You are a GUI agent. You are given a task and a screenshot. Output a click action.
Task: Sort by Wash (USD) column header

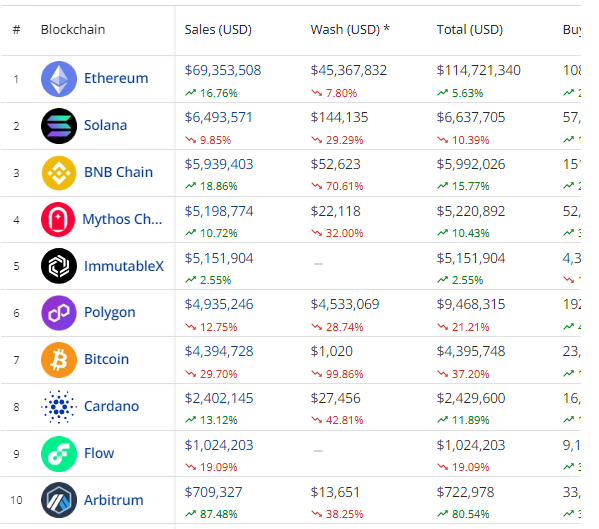pos(350,29)
